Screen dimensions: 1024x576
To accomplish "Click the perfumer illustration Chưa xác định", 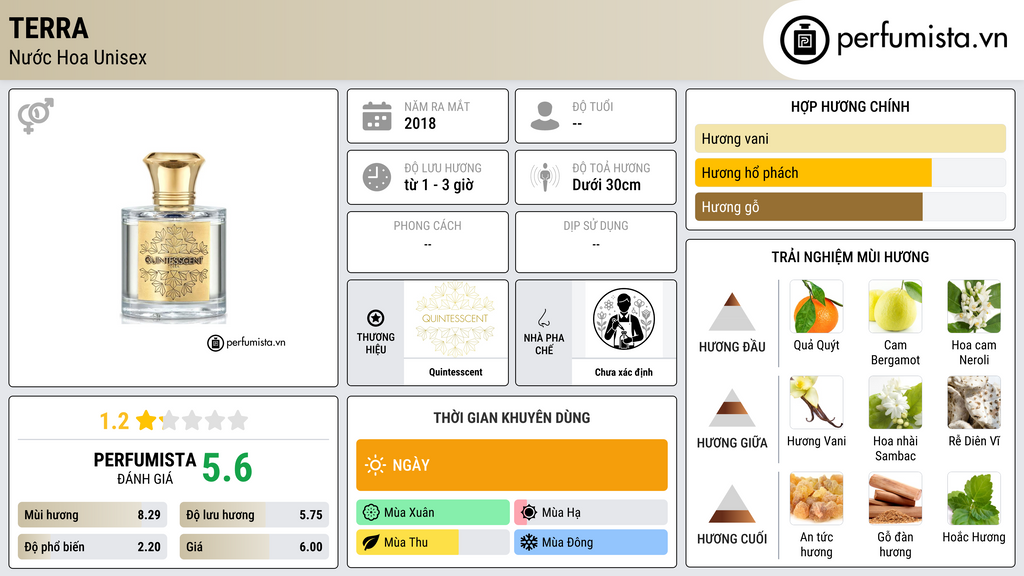I will (624, 319).
